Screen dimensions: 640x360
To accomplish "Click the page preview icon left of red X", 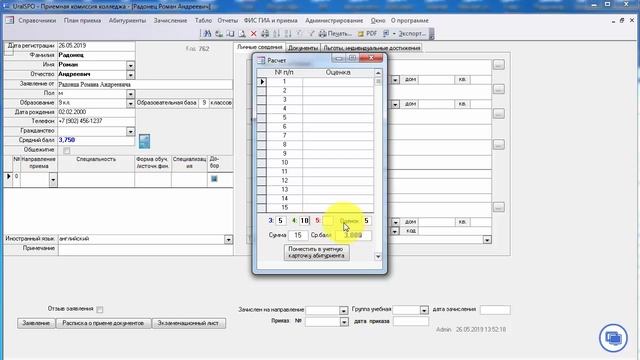I will pyautogui.click(x=242, y=33).
